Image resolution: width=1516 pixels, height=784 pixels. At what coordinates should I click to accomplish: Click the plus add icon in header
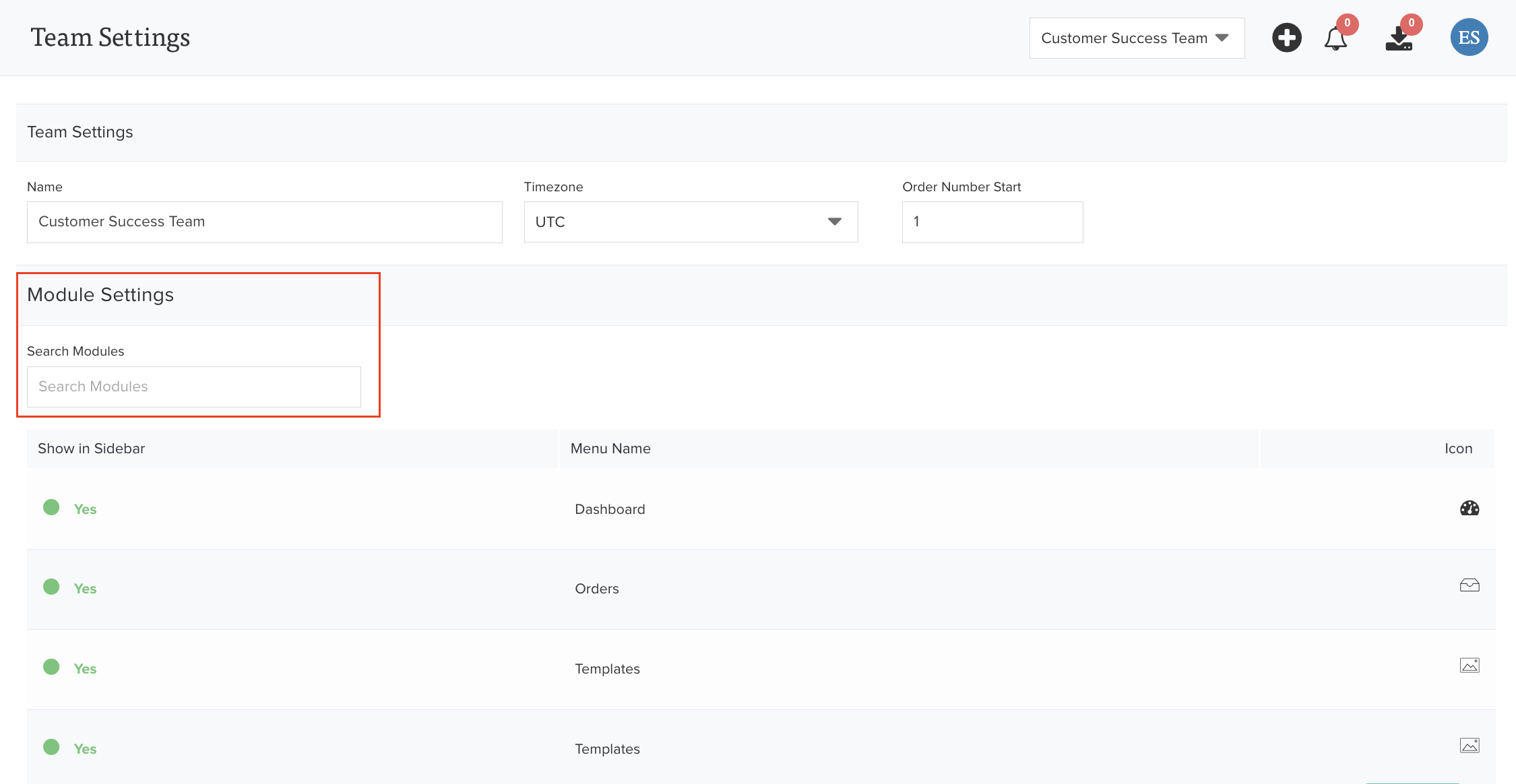coord(1286,38)
